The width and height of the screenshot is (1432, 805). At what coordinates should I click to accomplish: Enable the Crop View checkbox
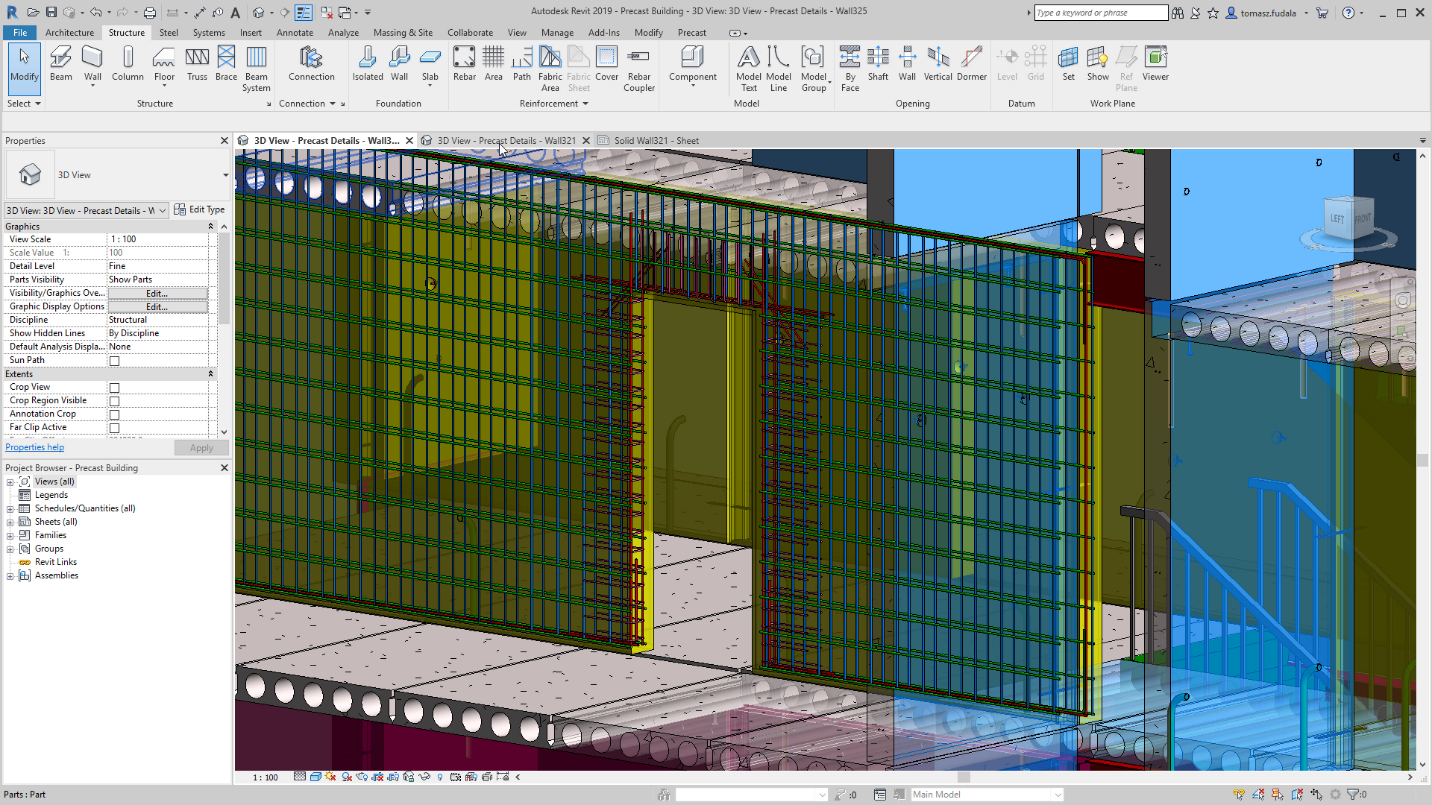click(x=115, y=386)
